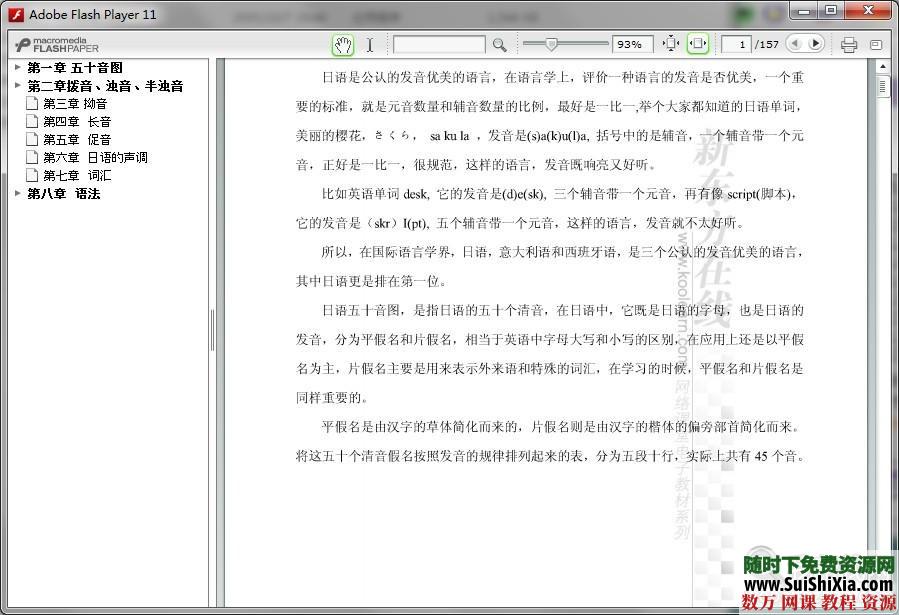Click the search text field
The height and width of the screenshot is (615, 899).
[x=438, y=45]
